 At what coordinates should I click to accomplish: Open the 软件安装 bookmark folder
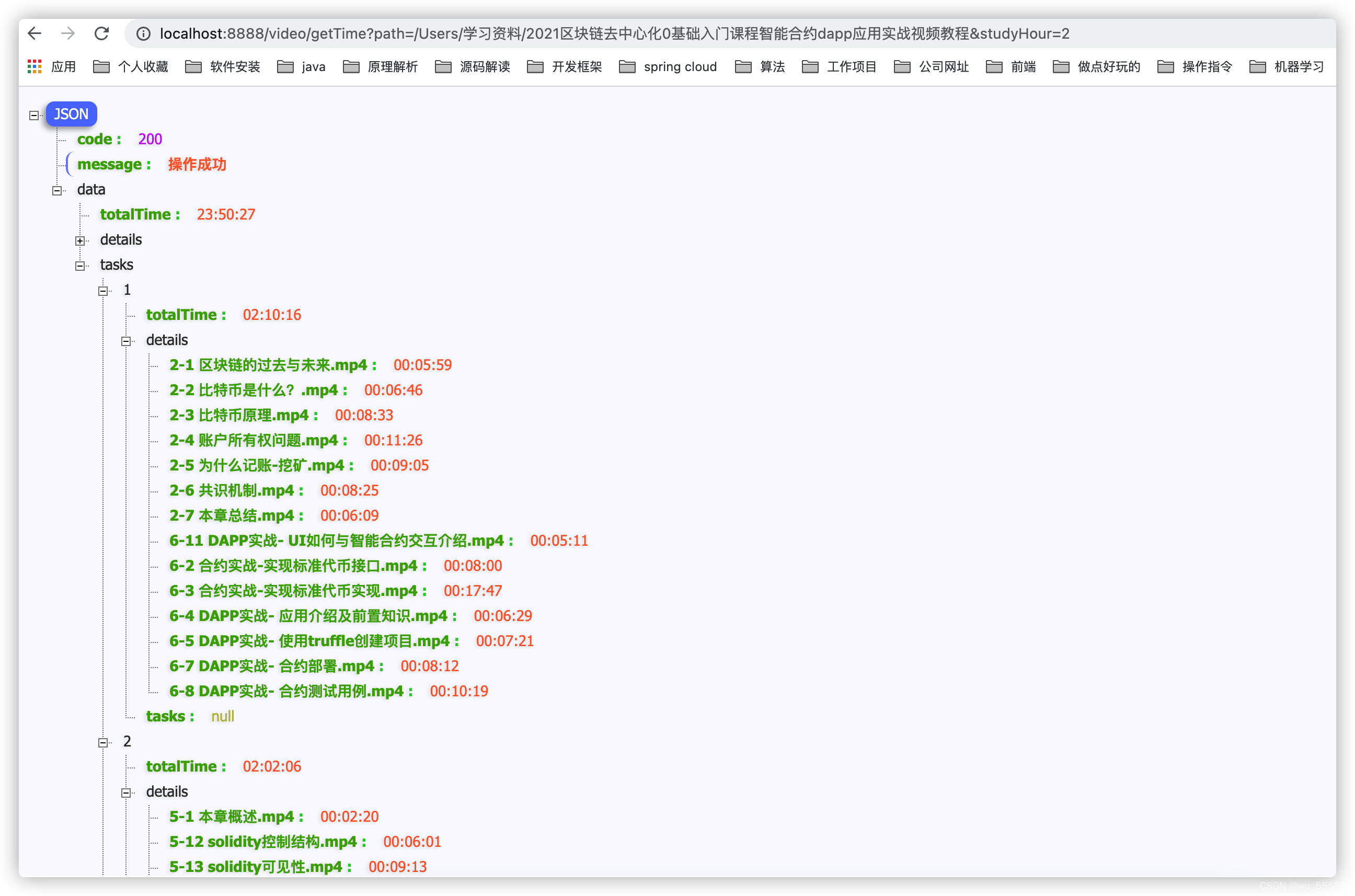[x=223, y=67]
